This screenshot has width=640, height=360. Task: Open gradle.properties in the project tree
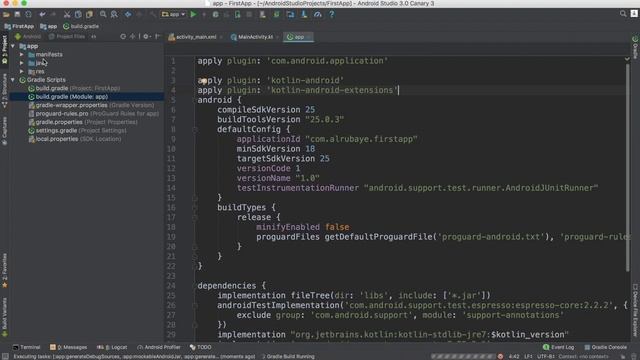tap(83, 122)
